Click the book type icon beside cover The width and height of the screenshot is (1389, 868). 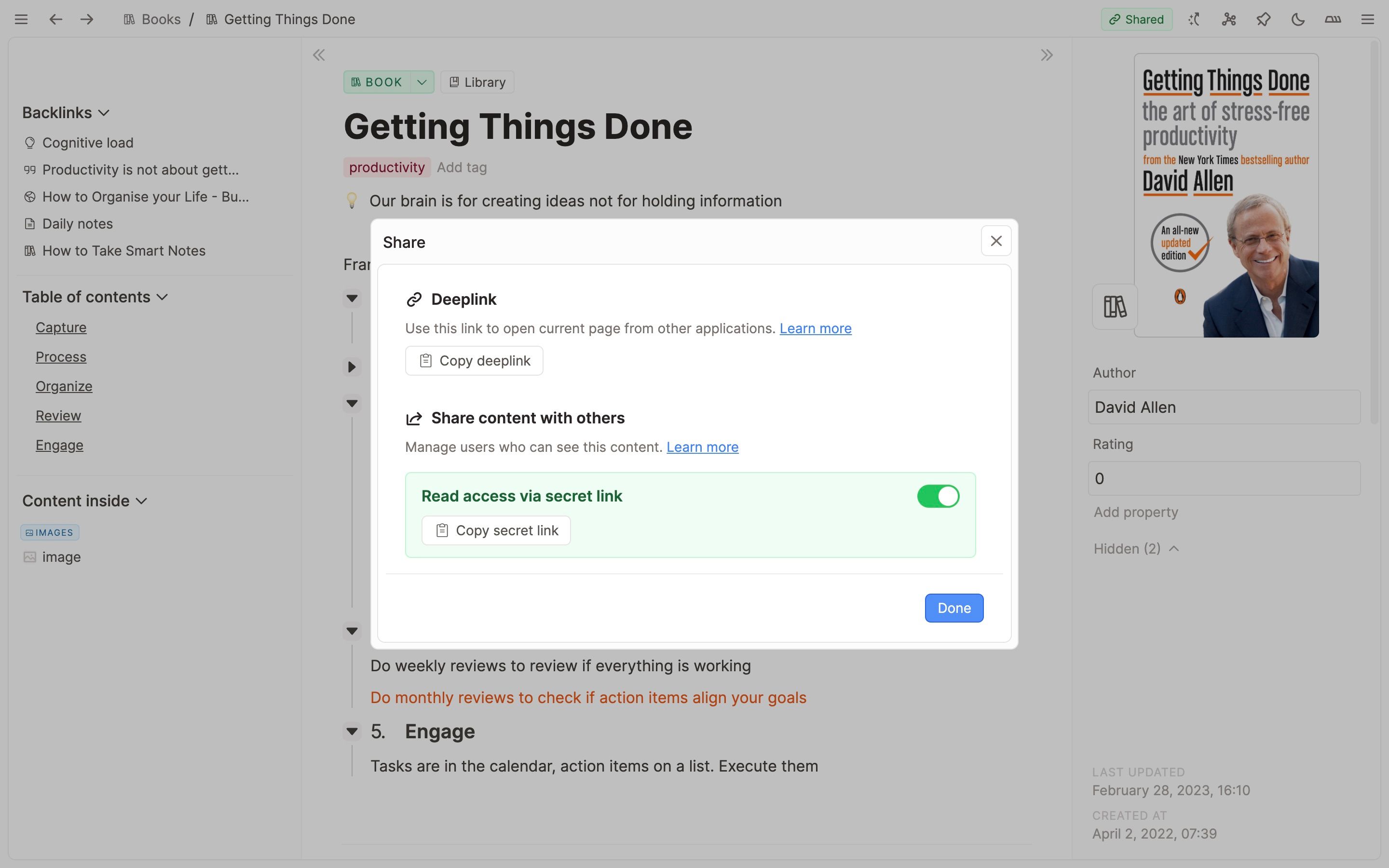pyautogui.click(x=1115, y=307)
